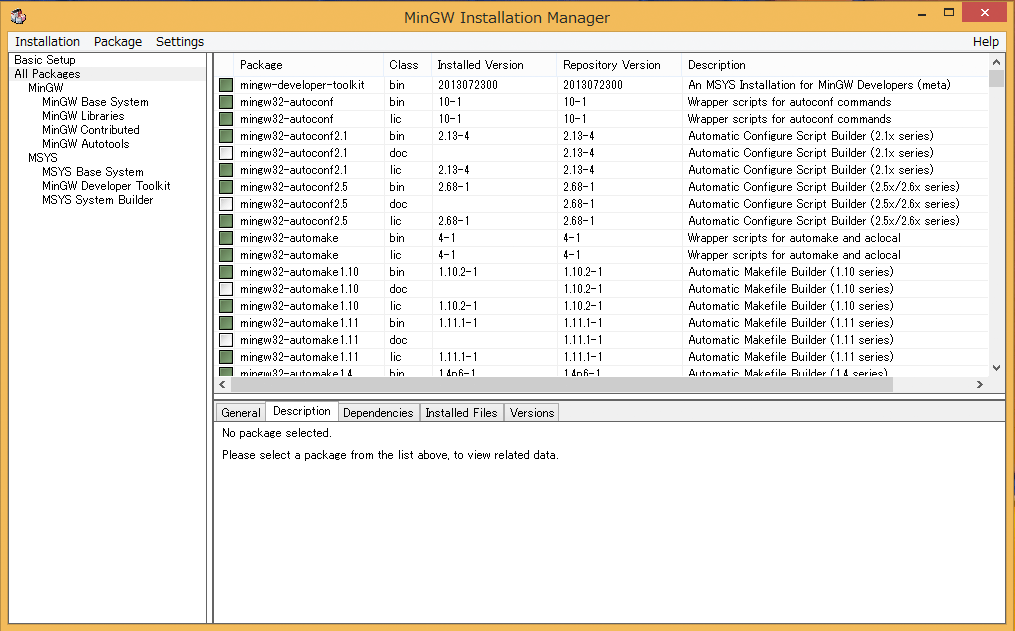Click 'Please select a package from the list' text

390,455
